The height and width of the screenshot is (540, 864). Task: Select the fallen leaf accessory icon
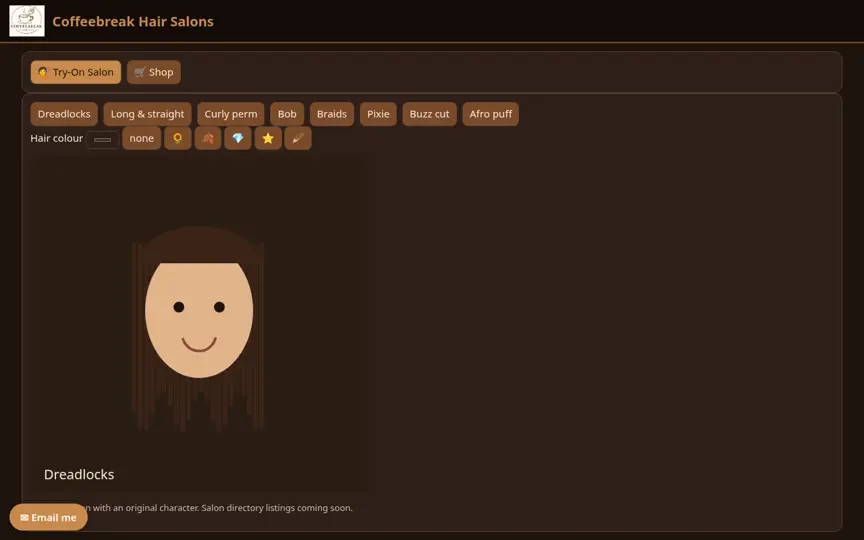[208, 138]
